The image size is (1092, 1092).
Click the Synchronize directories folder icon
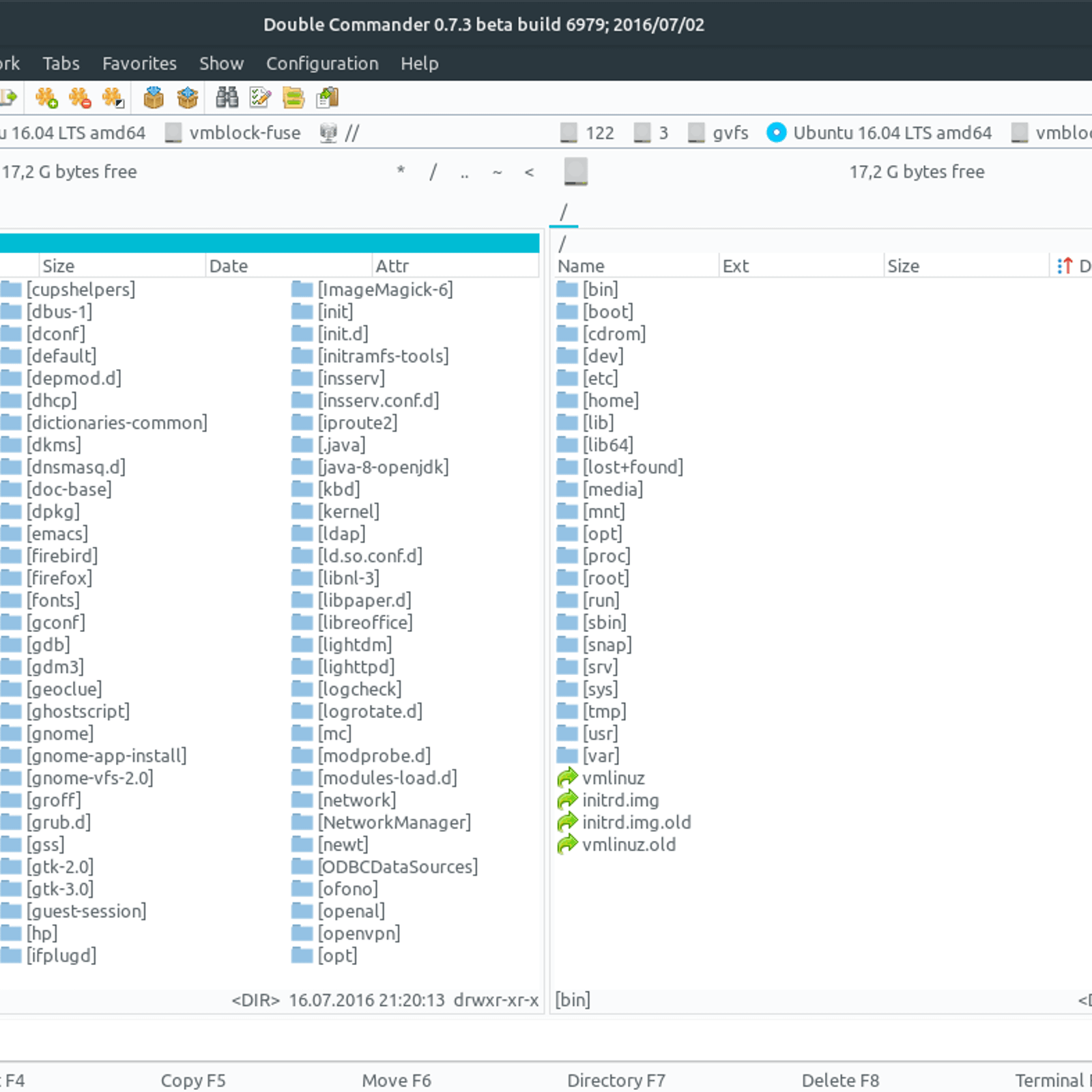click(293, 98)
